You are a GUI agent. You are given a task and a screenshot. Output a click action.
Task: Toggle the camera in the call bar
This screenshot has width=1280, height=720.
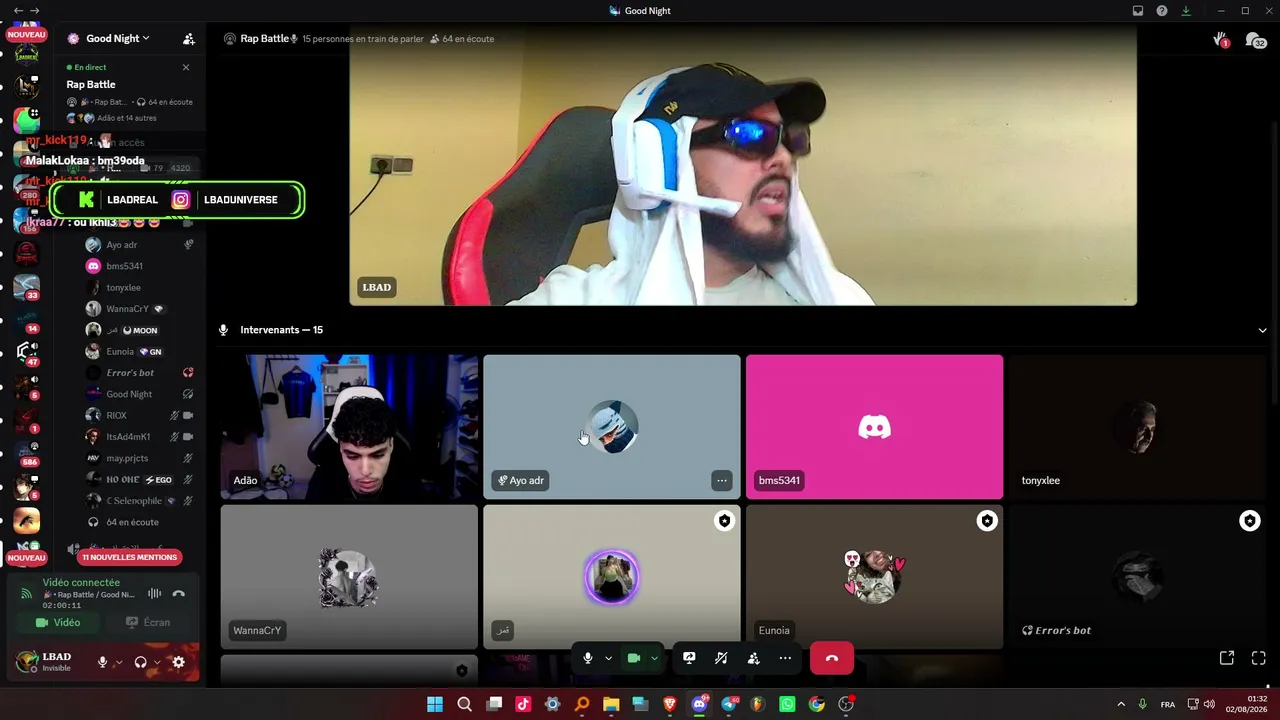pos(633,658)
